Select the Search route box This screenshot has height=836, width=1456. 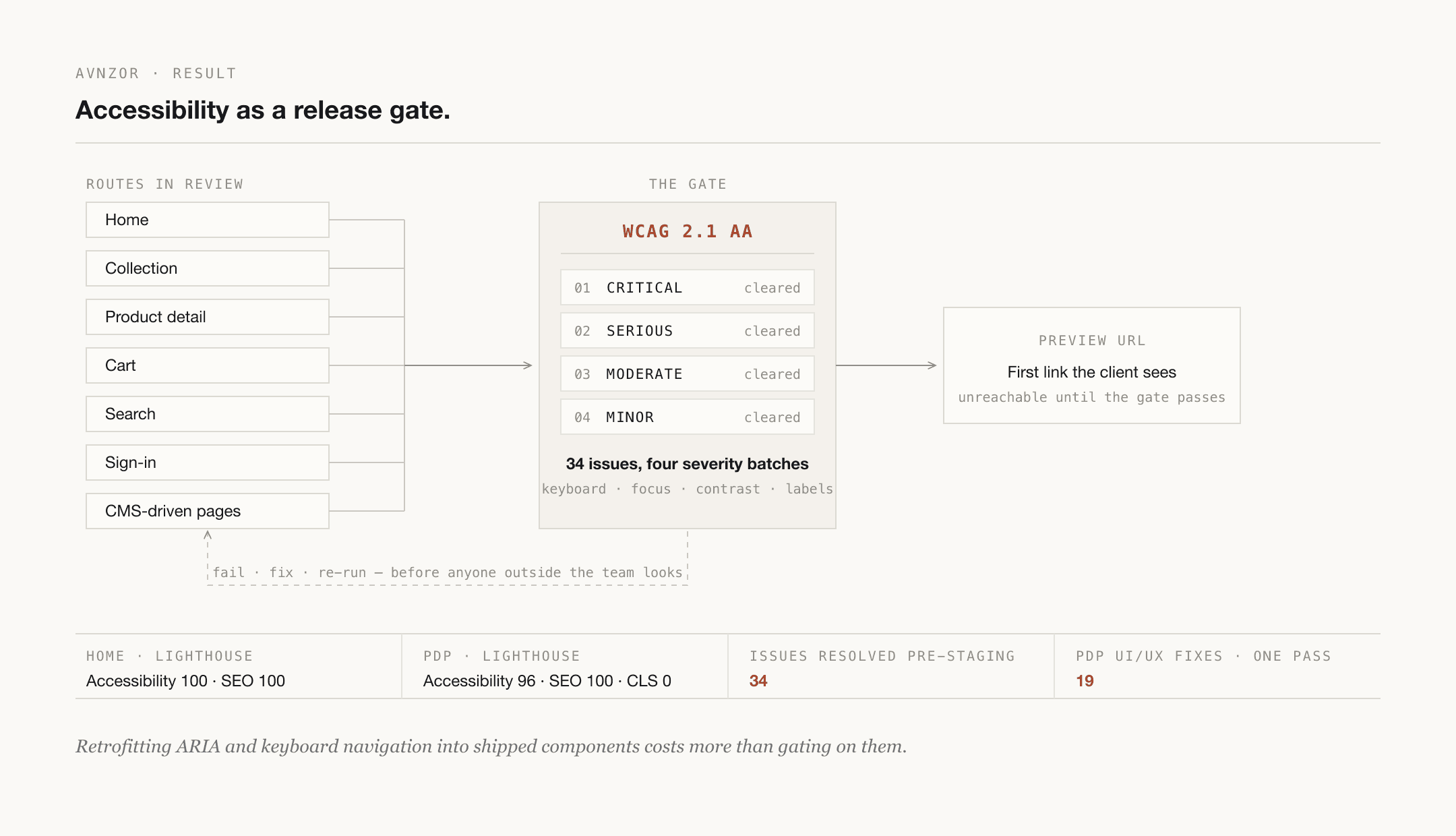click(208, 414)
